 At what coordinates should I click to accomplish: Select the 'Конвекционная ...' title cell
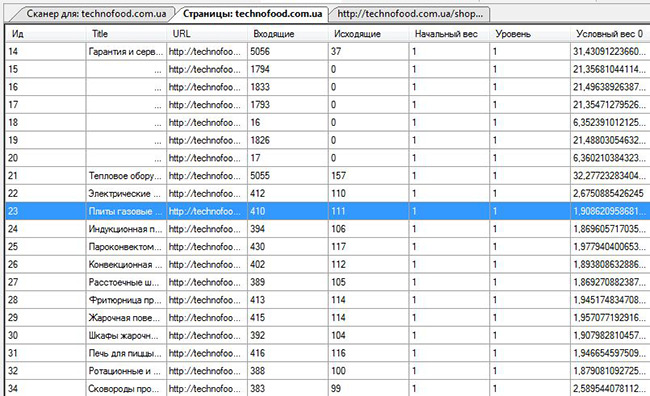pyautogui.click(x=126, y=265)
